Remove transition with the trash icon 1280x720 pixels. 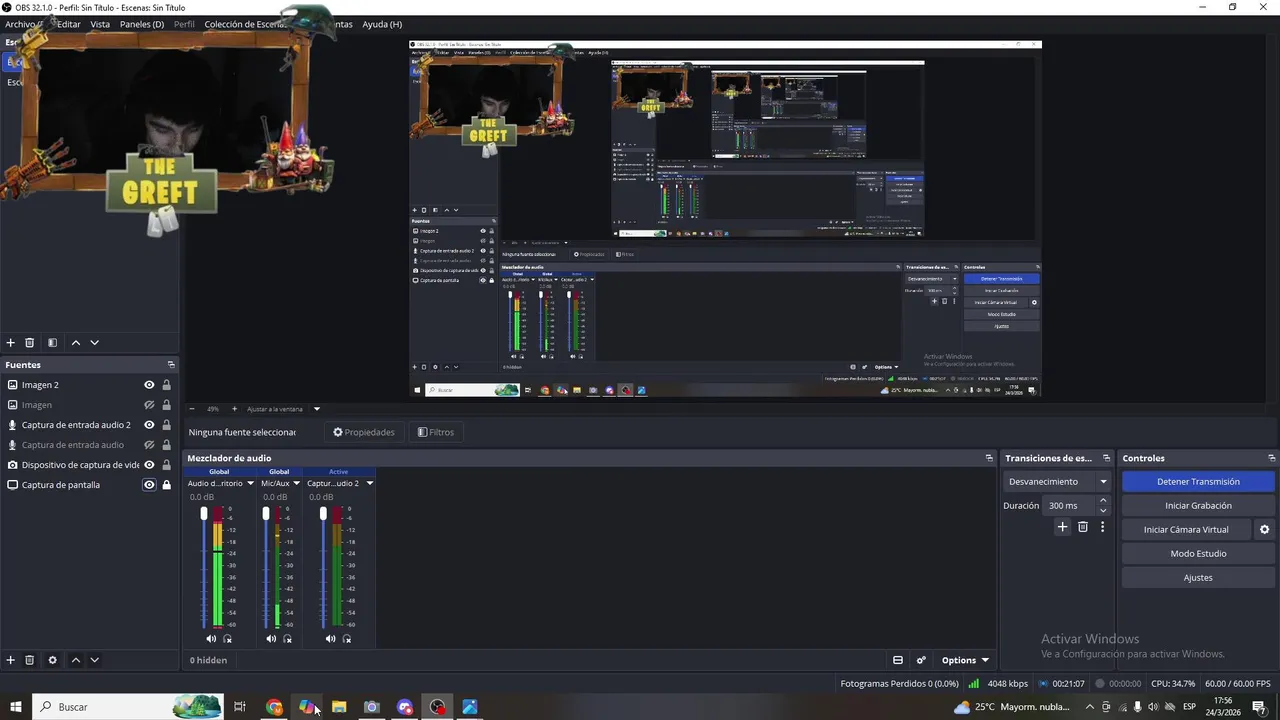coord(1083,527)
